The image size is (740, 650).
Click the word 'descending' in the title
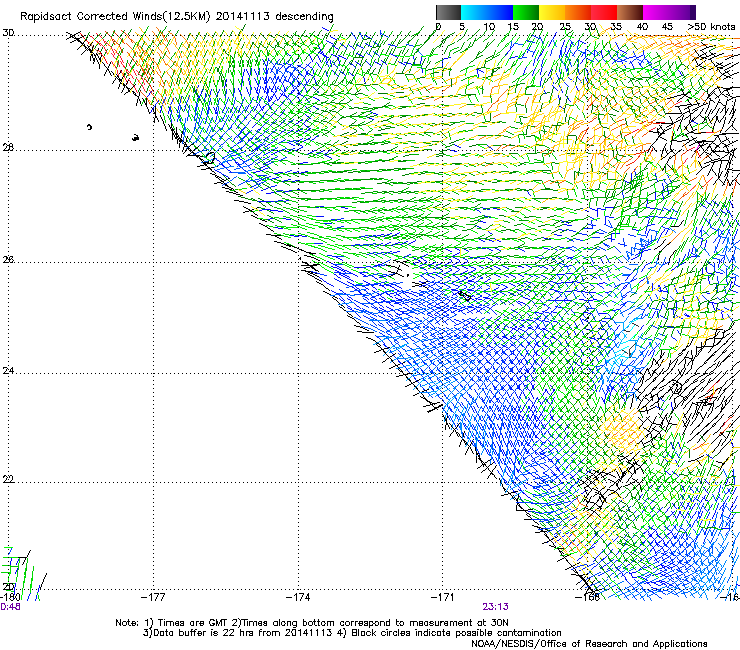pos(304,17)
